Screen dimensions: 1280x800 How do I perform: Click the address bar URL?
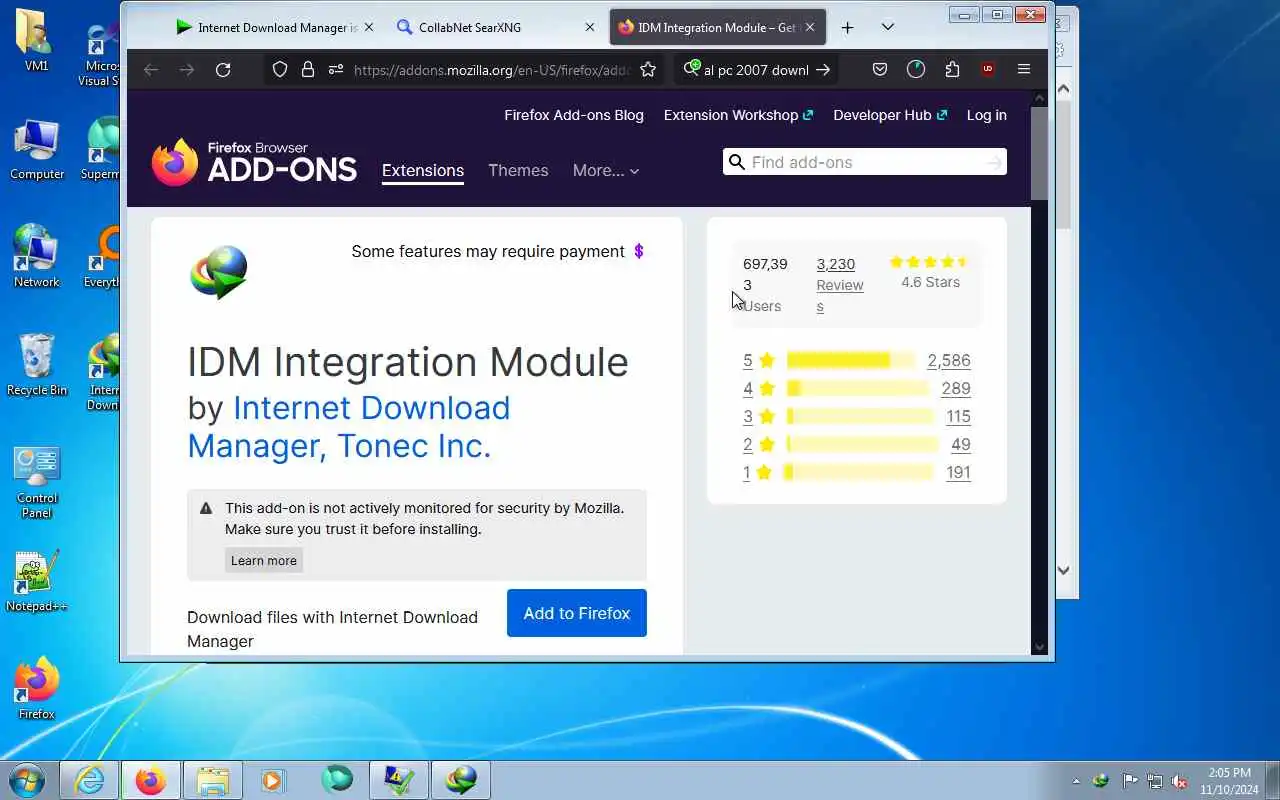tap(491, 69)
